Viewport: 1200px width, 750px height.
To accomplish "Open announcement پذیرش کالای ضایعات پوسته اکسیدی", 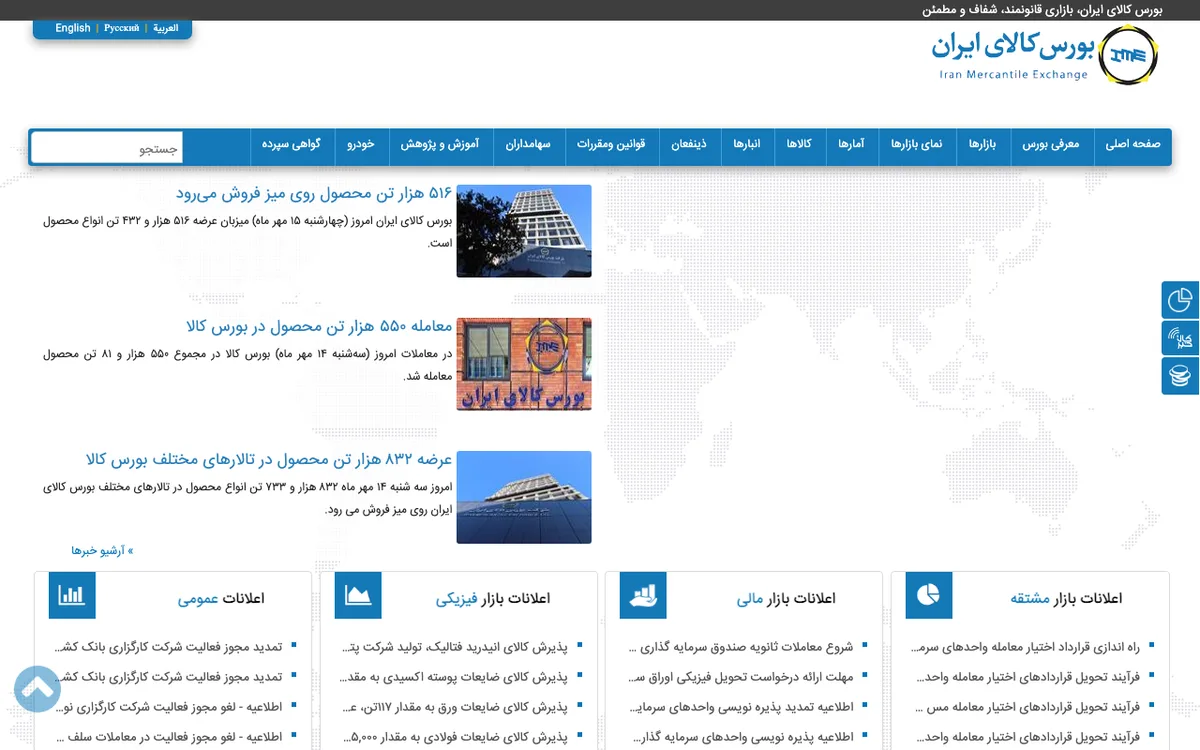I will [454, 677].
